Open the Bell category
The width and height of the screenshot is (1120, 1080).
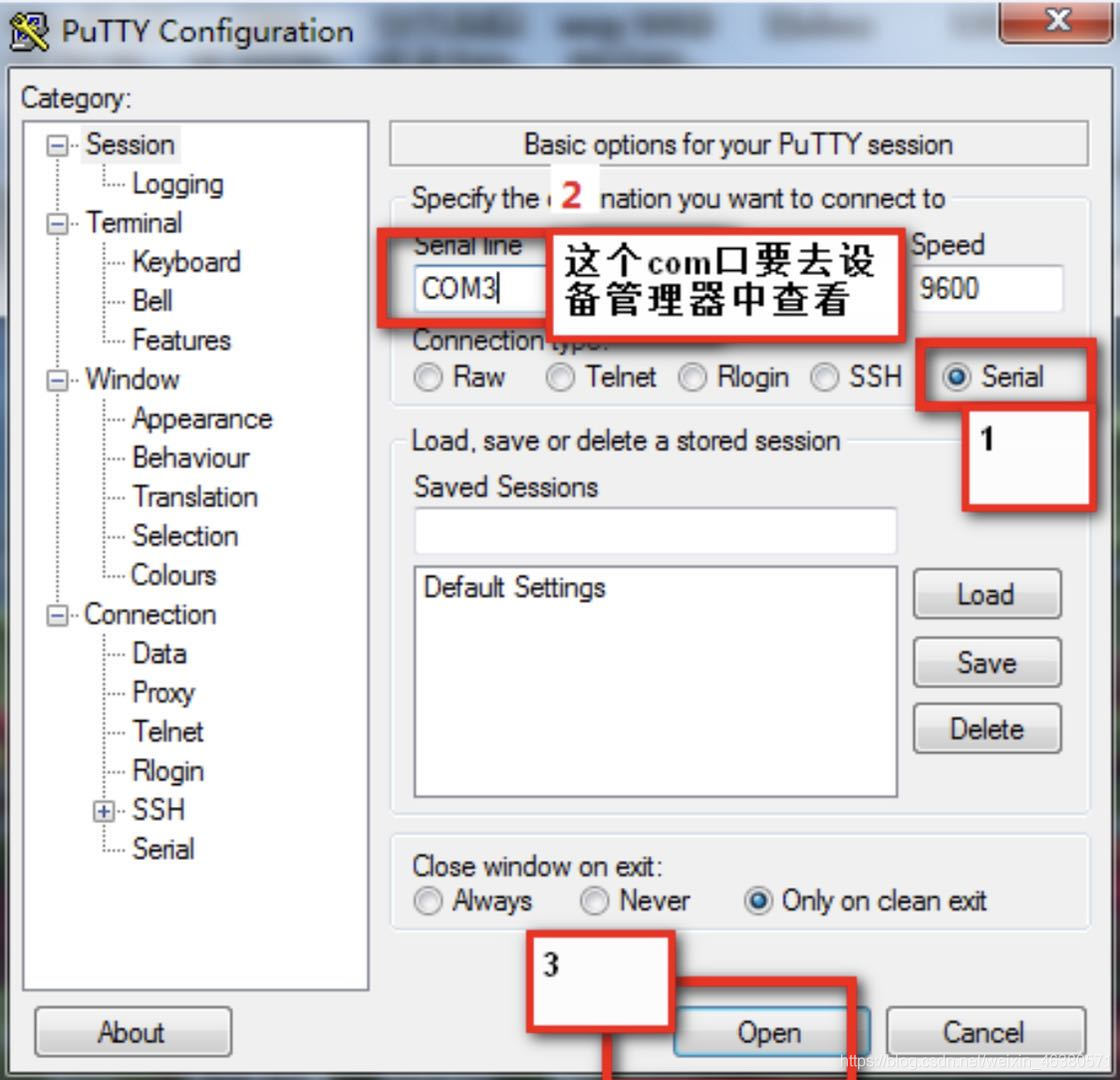pos(152,301)
